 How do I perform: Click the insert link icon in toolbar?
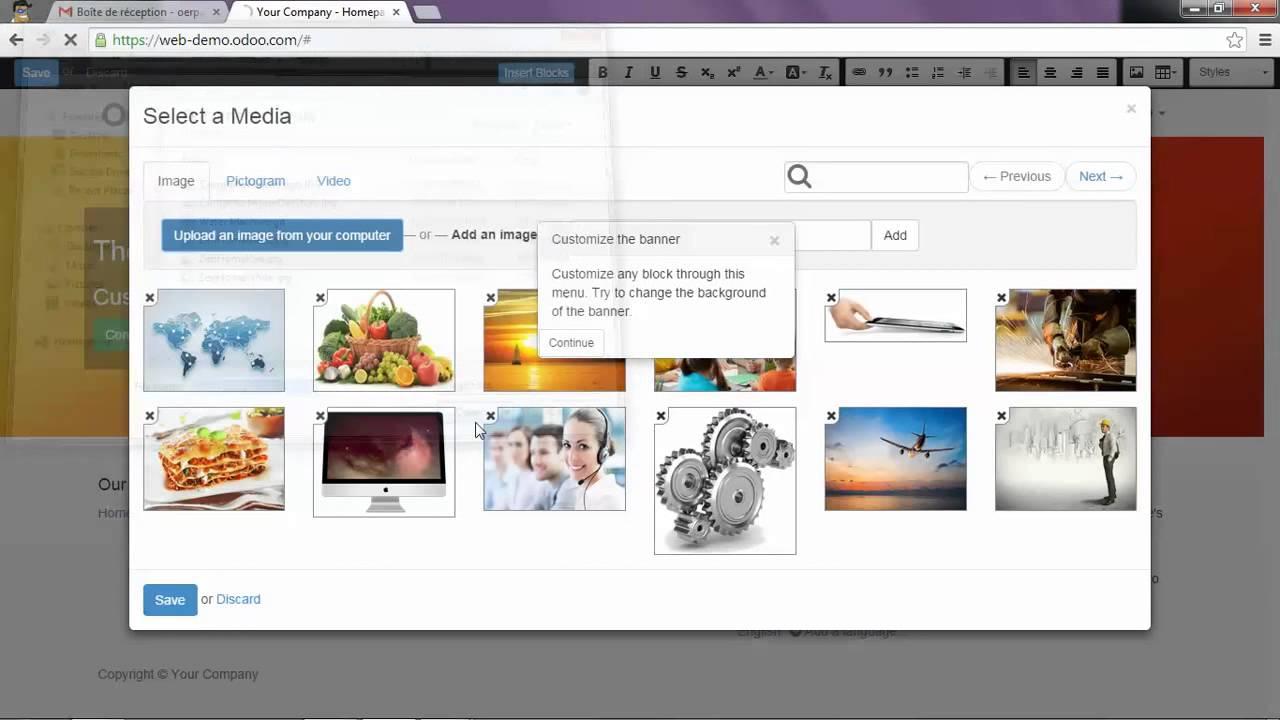point(858,72)
